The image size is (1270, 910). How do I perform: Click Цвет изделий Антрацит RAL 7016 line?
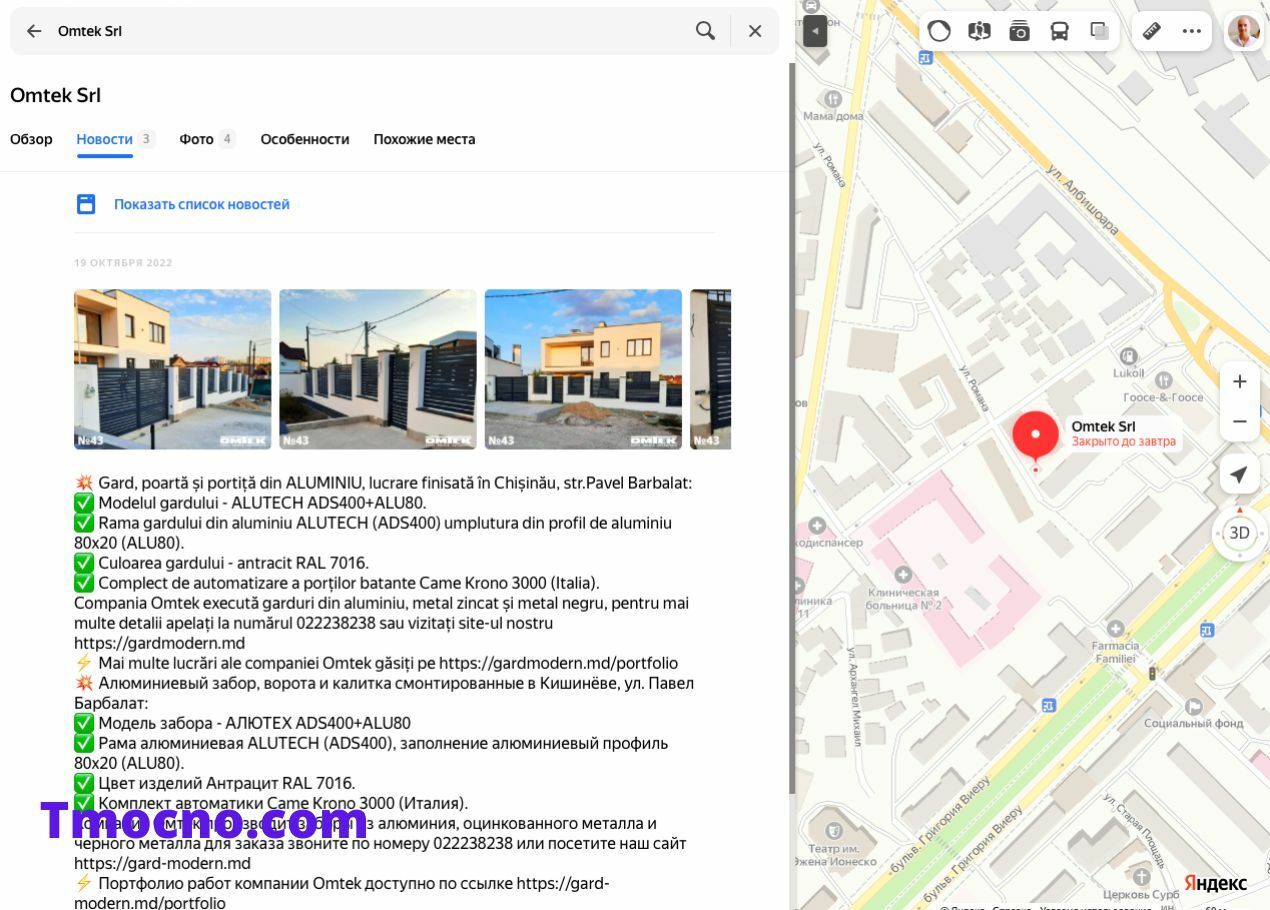(215, 783)
